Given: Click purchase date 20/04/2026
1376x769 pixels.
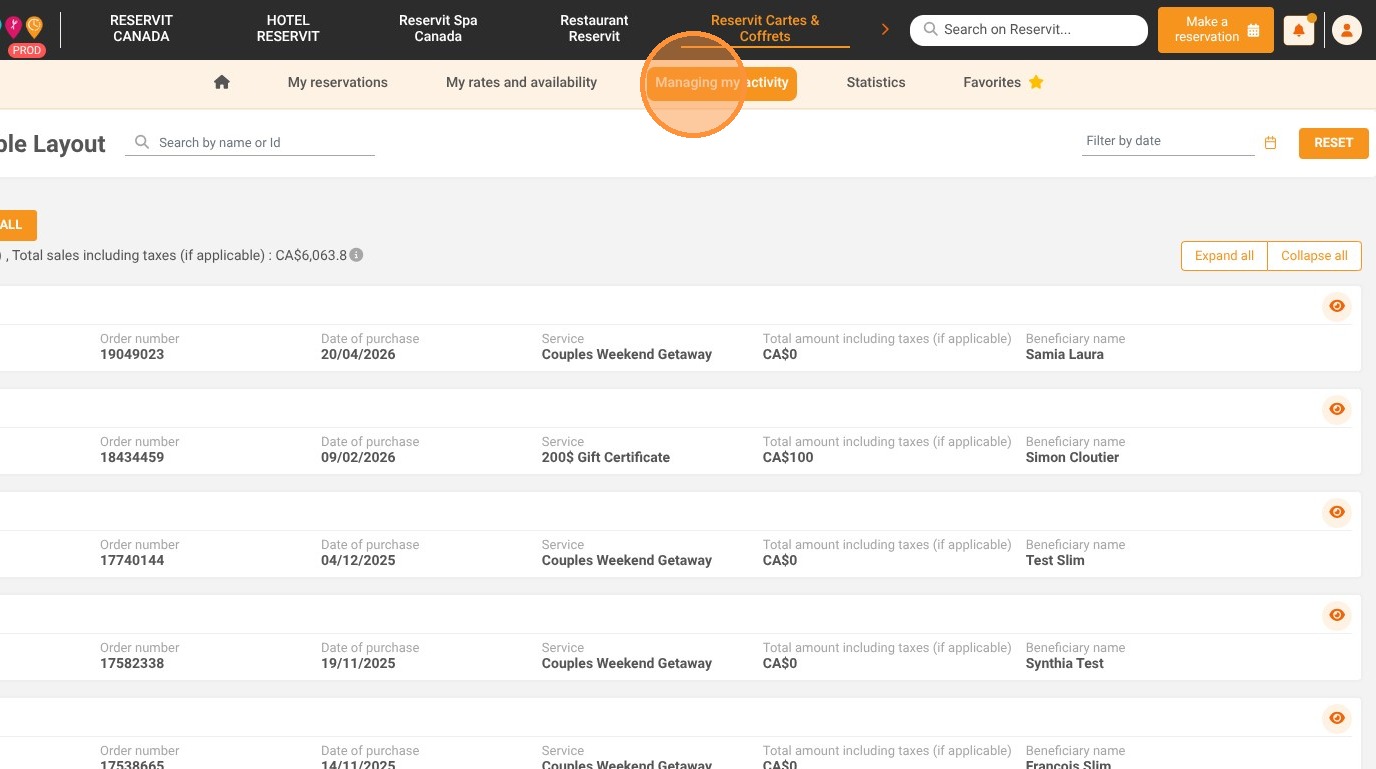Looking at the screenshot, I should tap(358, 354).
